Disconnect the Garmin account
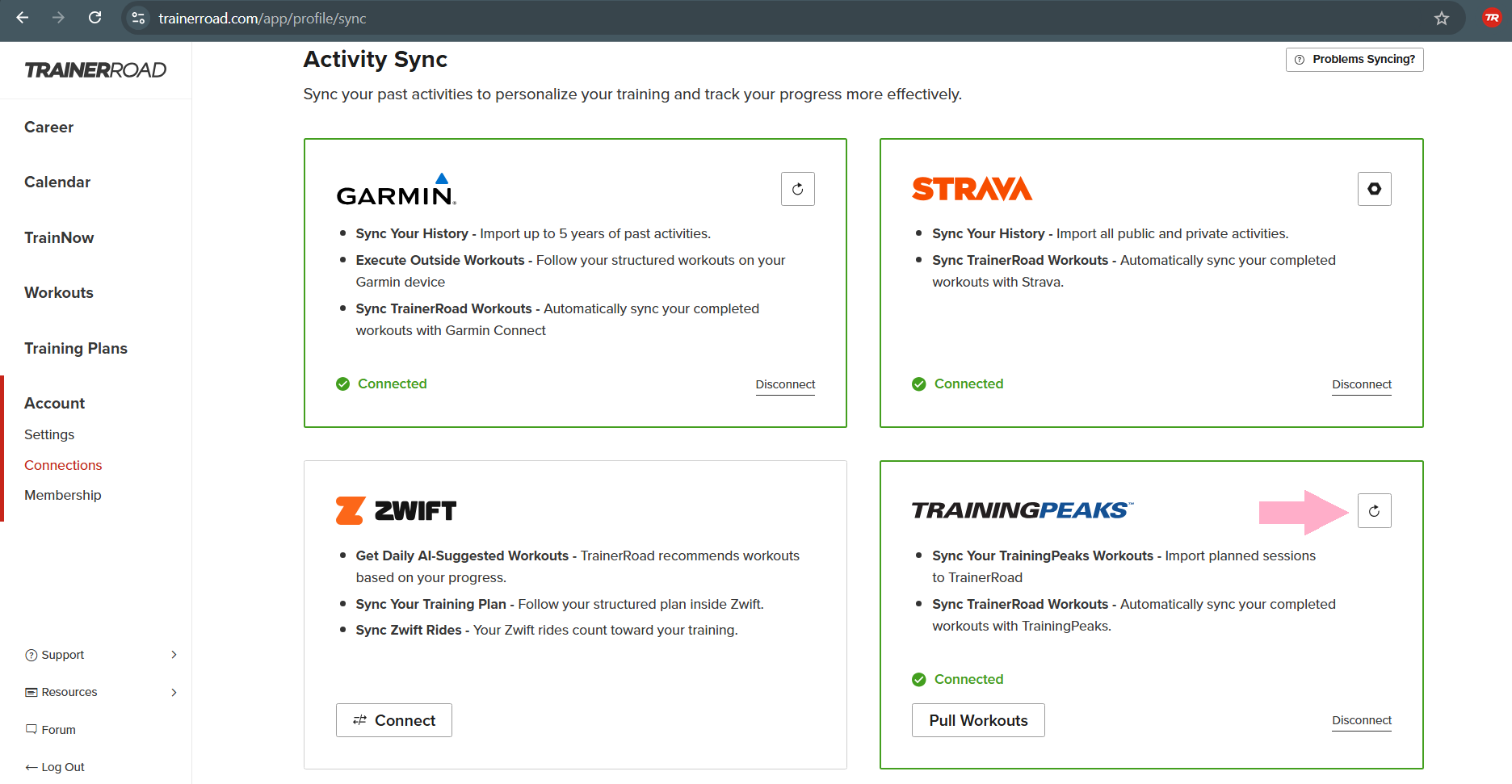This screenshot has height=784, width=1512. pyautogui.click(x=785, y=384)
